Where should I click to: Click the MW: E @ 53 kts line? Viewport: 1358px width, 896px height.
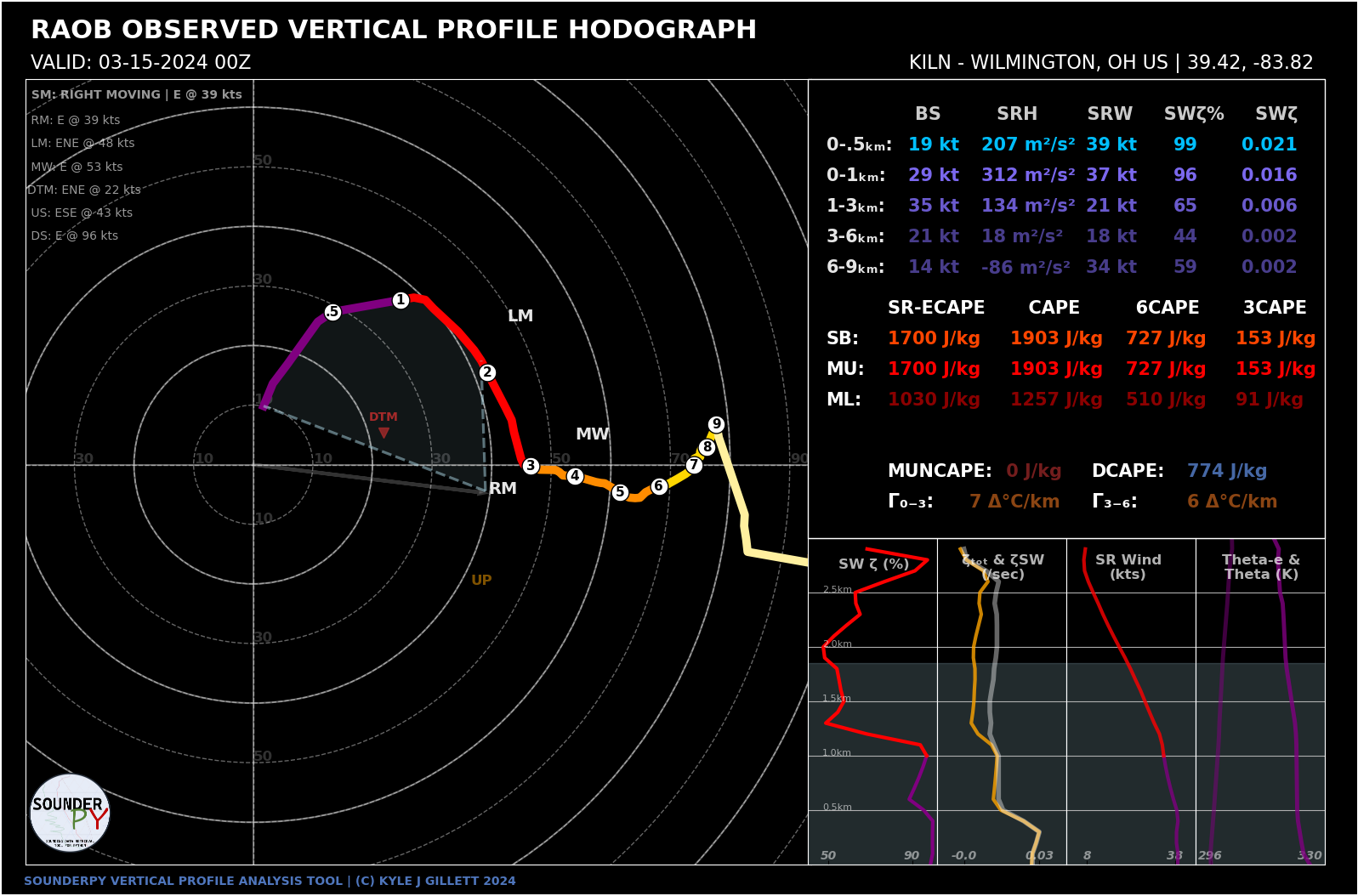point(77,167)
